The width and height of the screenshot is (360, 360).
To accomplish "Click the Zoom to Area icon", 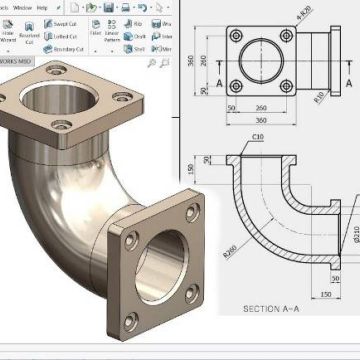I will point(165,63).
